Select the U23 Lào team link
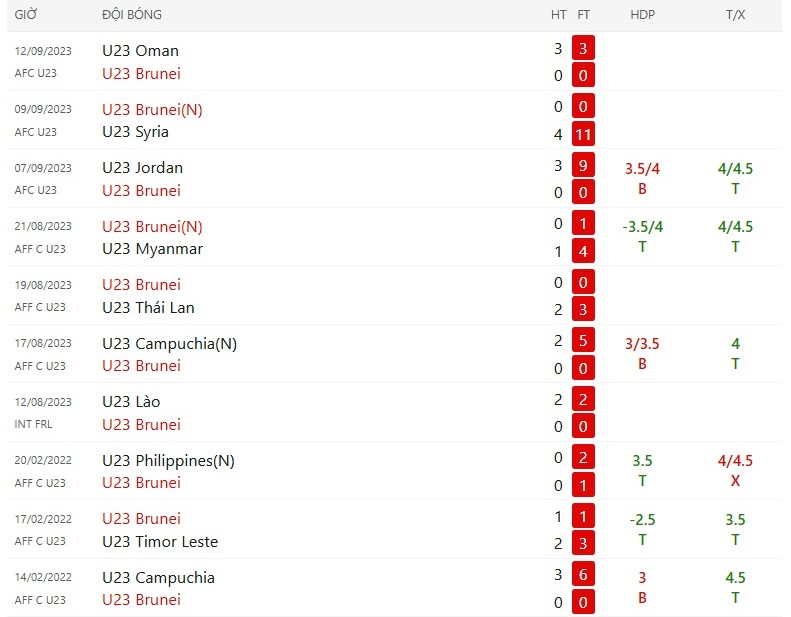The width and height of the screenshot is (791, 617). (x=131, y=402)
